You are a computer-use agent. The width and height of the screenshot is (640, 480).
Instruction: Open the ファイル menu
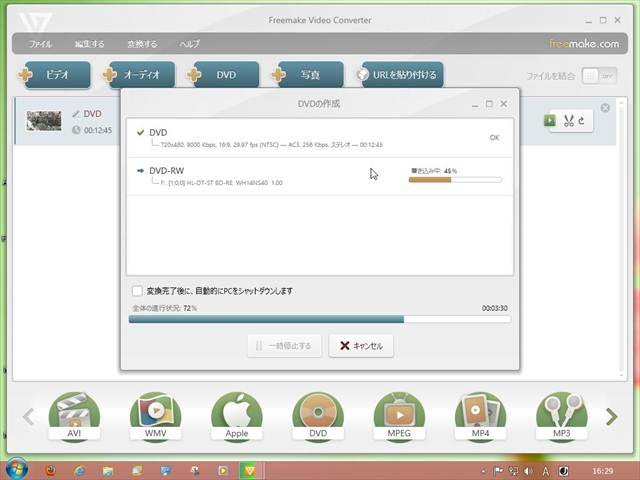tap(41, 44)
